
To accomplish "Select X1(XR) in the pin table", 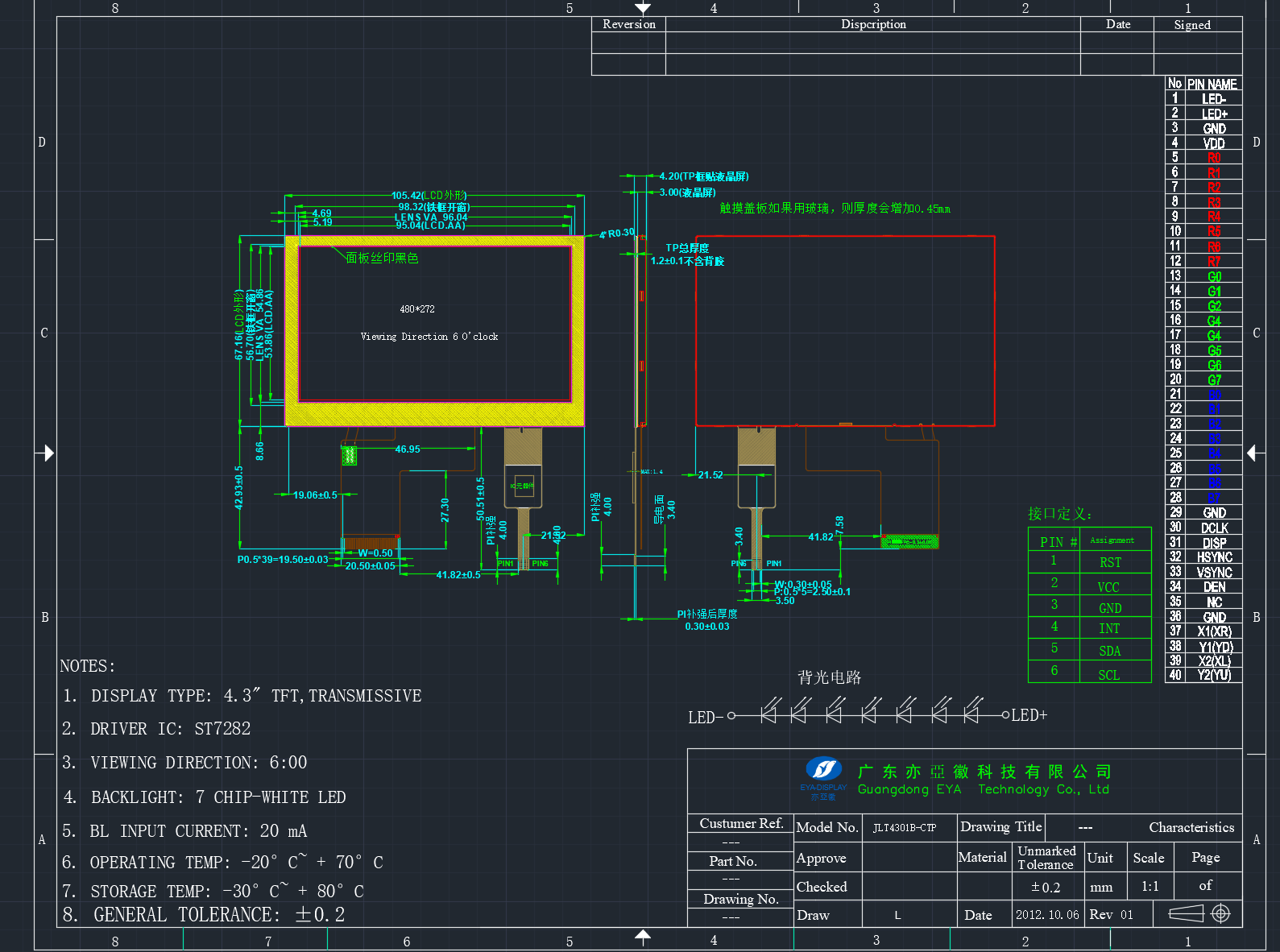I will click(x=1215, y=631).
